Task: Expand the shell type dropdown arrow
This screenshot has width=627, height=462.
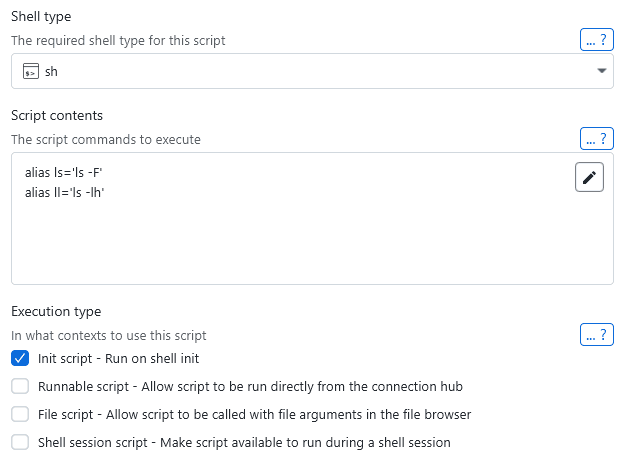Action: pos(601,72)
